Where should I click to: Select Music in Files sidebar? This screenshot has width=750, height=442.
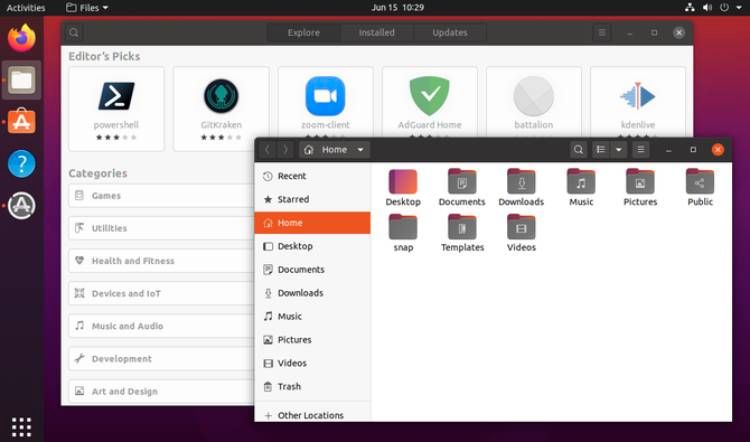[x=312, y=316]
